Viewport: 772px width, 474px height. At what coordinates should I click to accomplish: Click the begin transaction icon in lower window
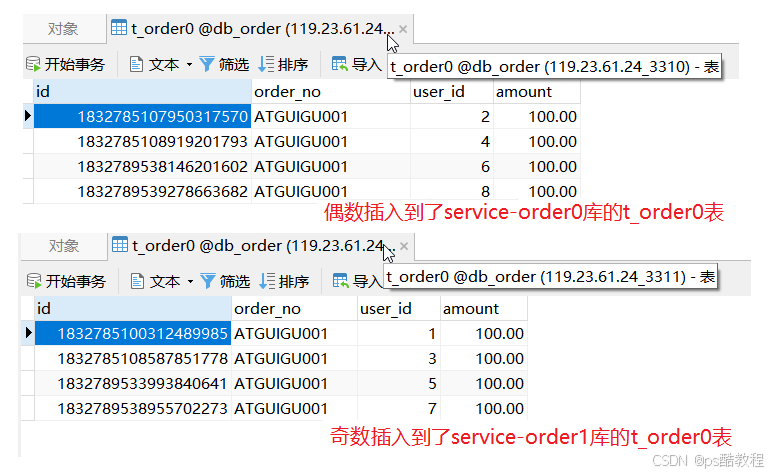[x=34, y=281]
